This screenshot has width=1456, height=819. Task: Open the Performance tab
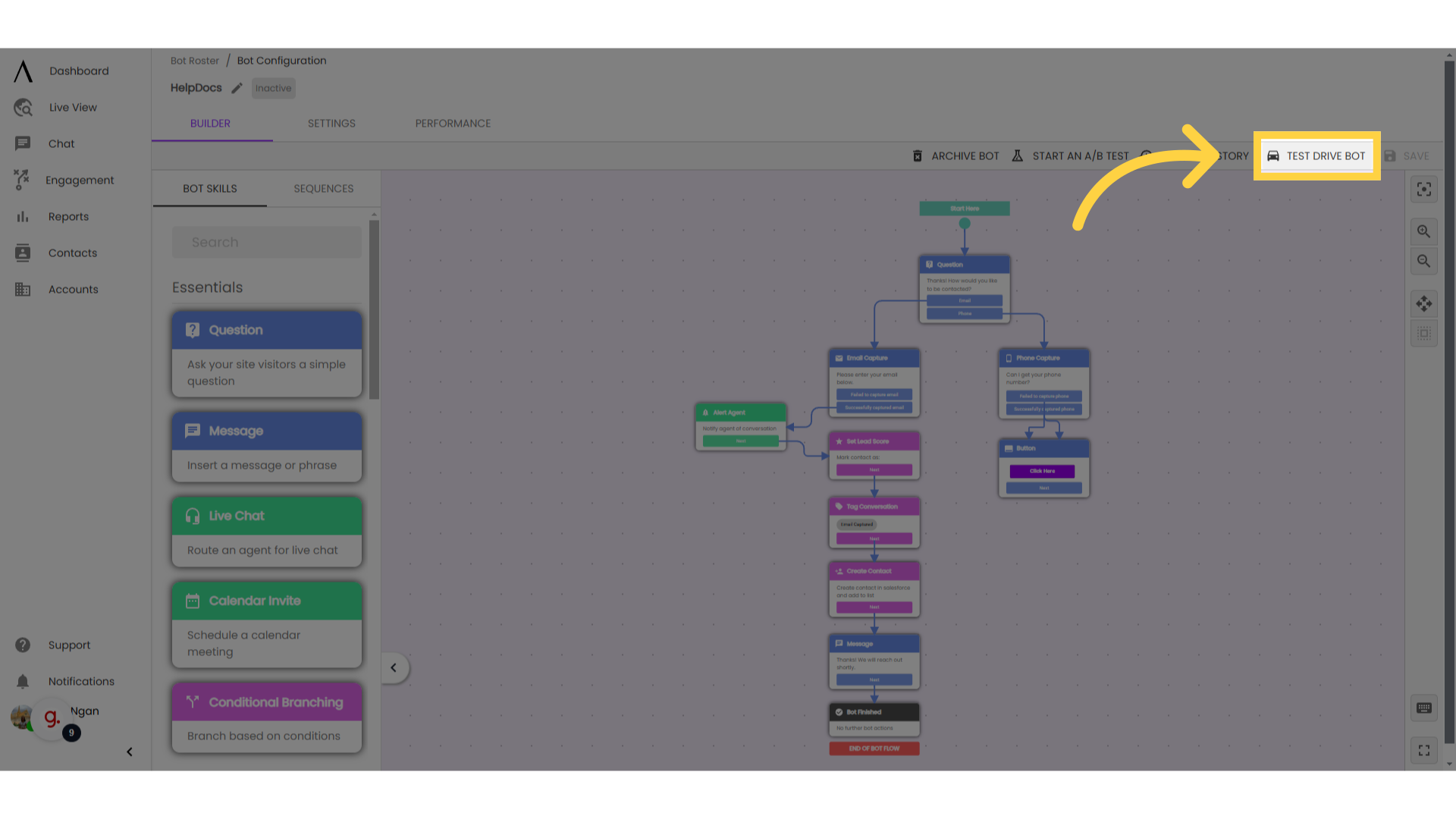453,124
